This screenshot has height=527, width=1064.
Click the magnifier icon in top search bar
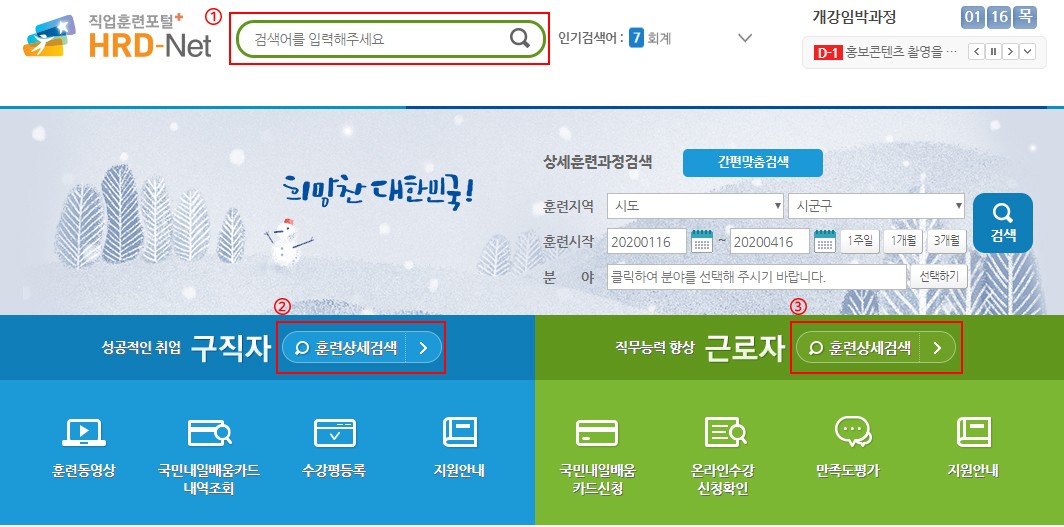click(x=520, y=39)
